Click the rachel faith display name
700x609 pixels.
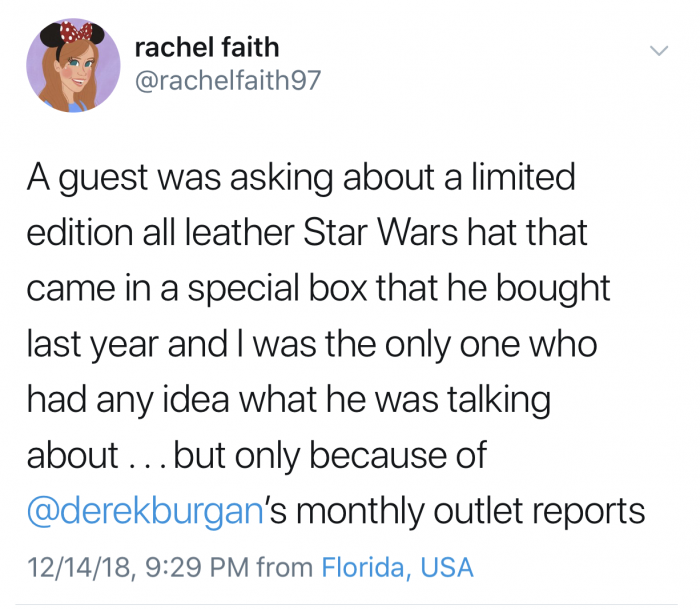point(207,47)
